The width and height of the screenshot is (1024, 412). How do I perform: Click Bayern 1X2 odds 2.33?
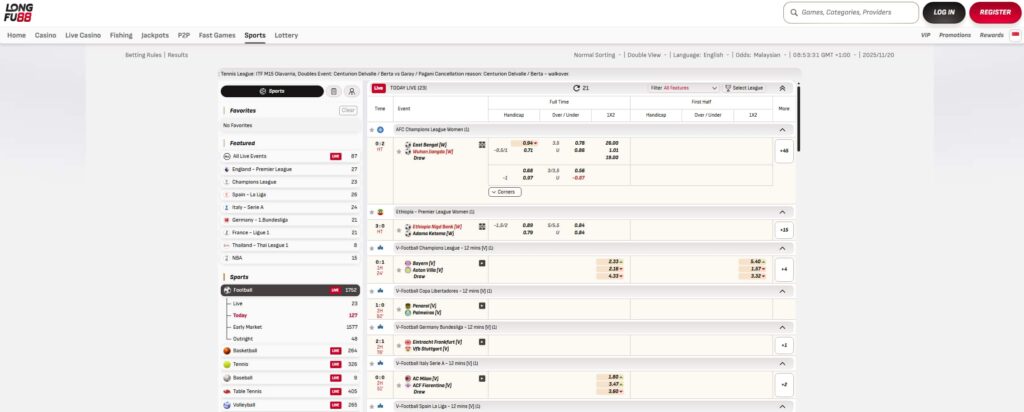point(610,262)
